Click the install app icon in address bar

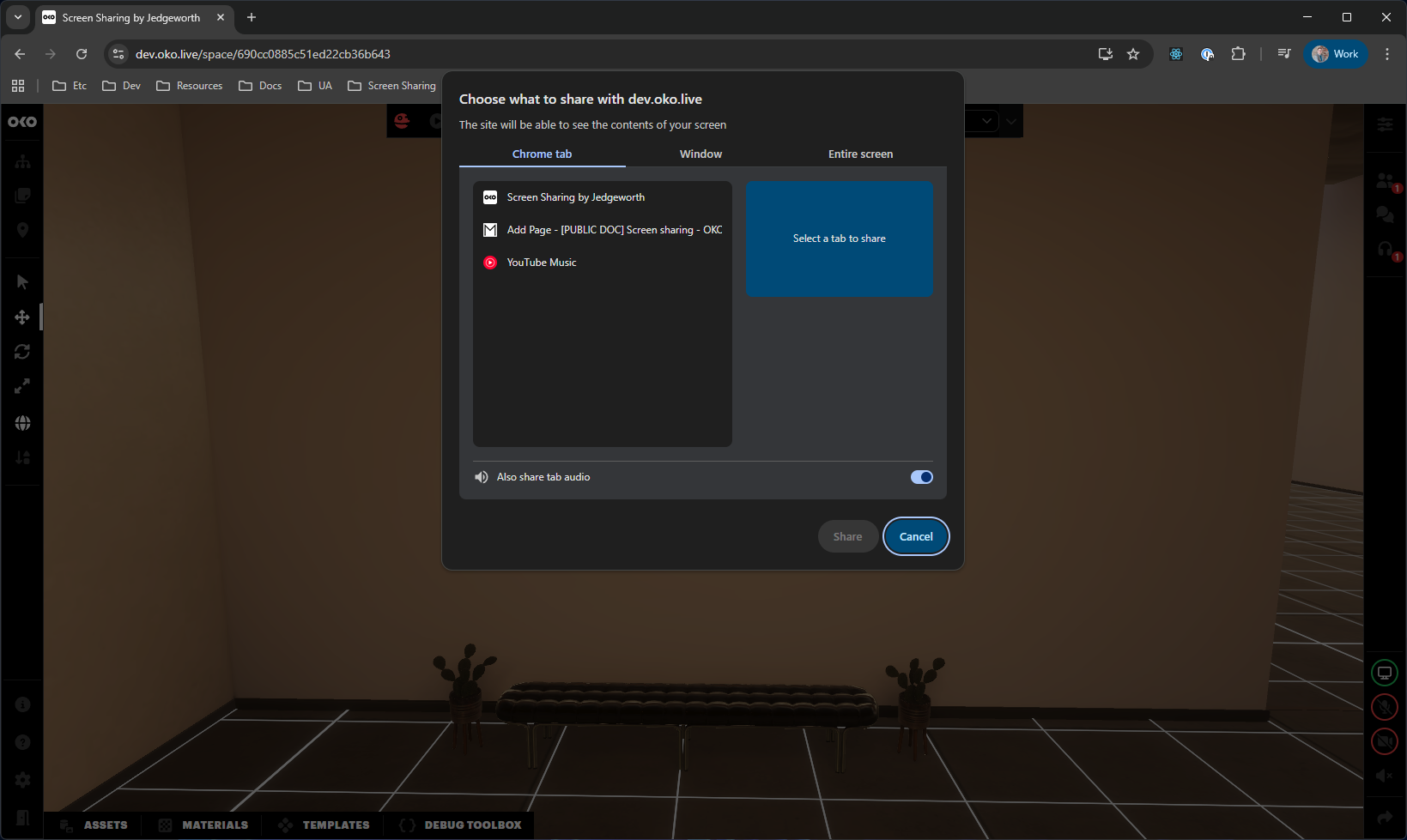[x=1106, y=54]
